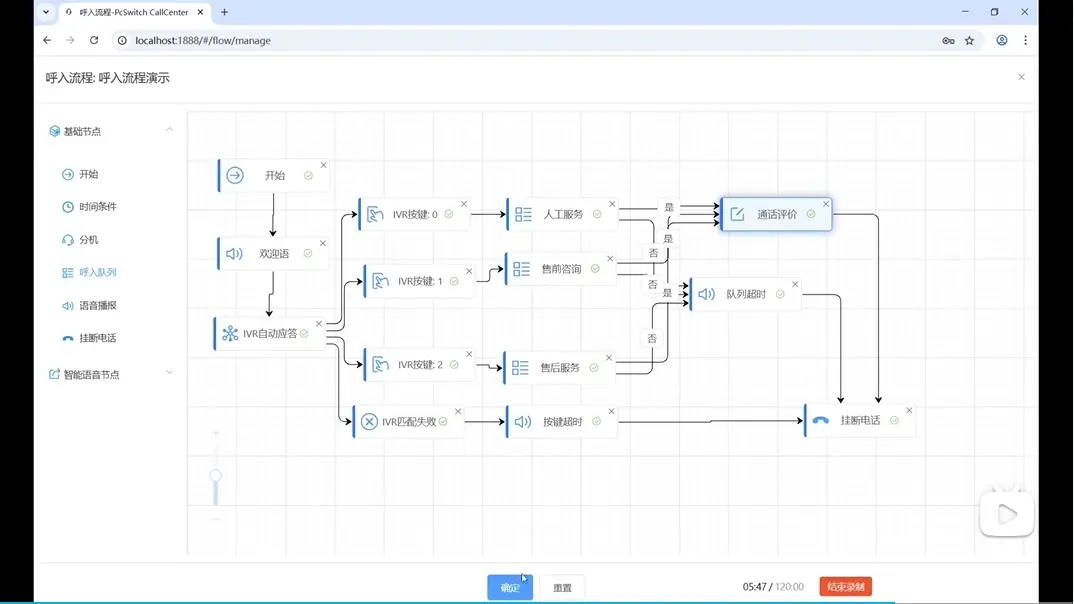
Task: Collapse the 基础节点 section
Action: 169,130
